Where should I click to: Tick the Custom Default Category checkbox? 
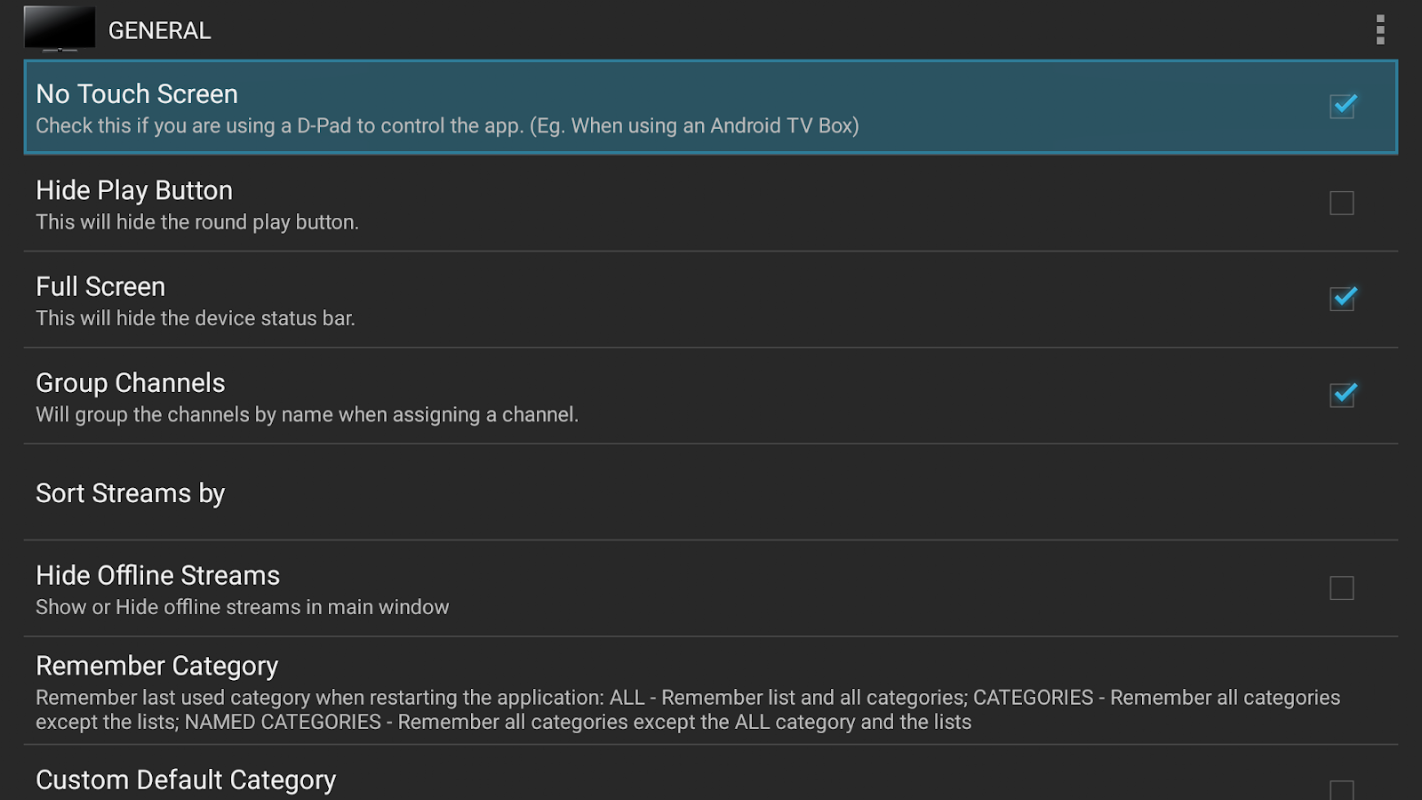pyautogui.click(x=1342, y=790)
